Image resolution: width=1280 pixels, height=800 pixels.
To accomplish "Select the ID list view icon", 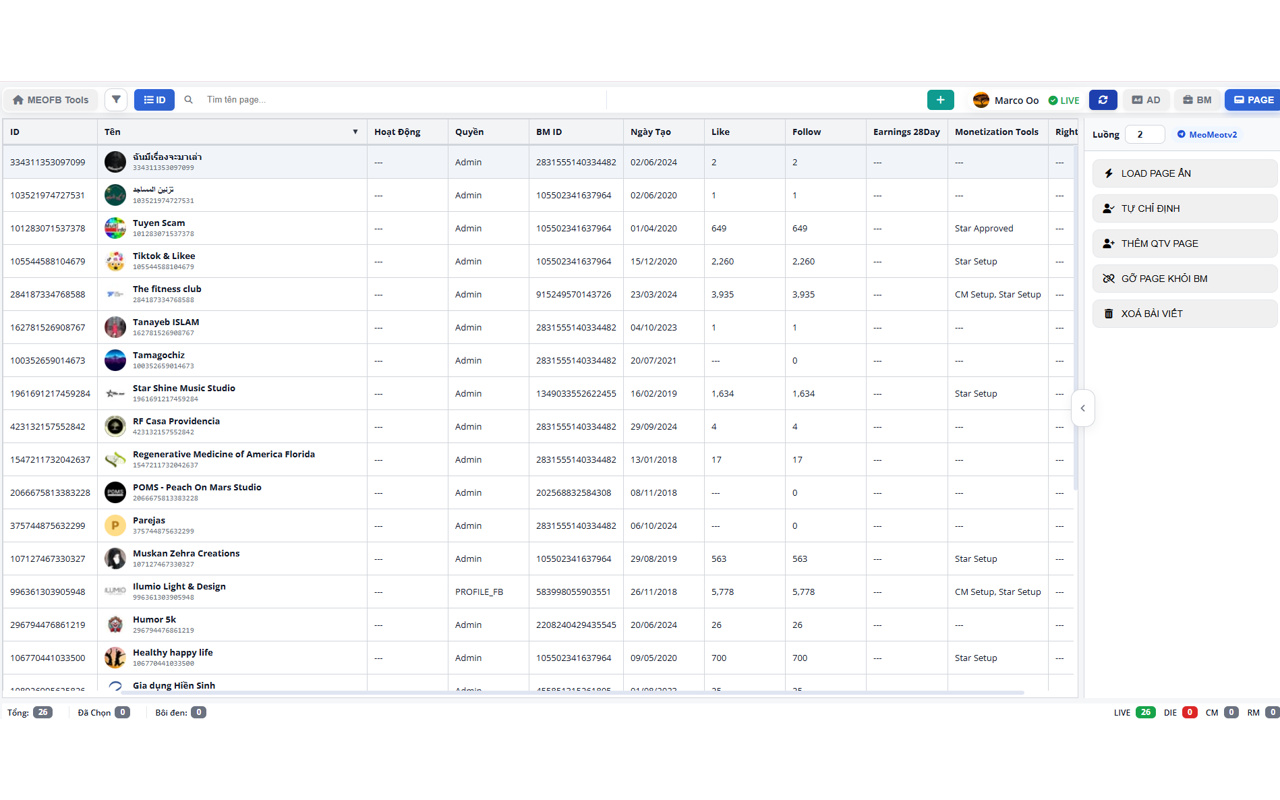I will (154, 99).
